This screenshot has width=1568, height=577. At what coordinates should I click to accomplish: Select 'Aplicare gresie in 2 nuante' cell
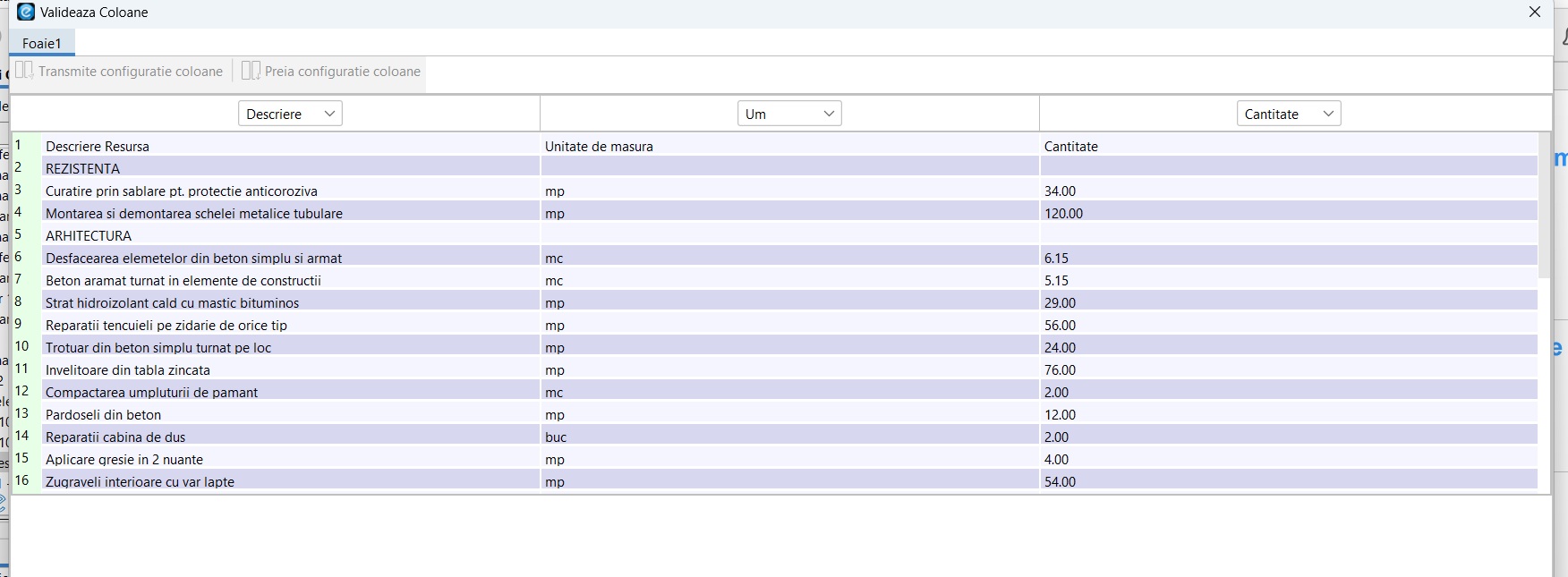pos(291,459)
